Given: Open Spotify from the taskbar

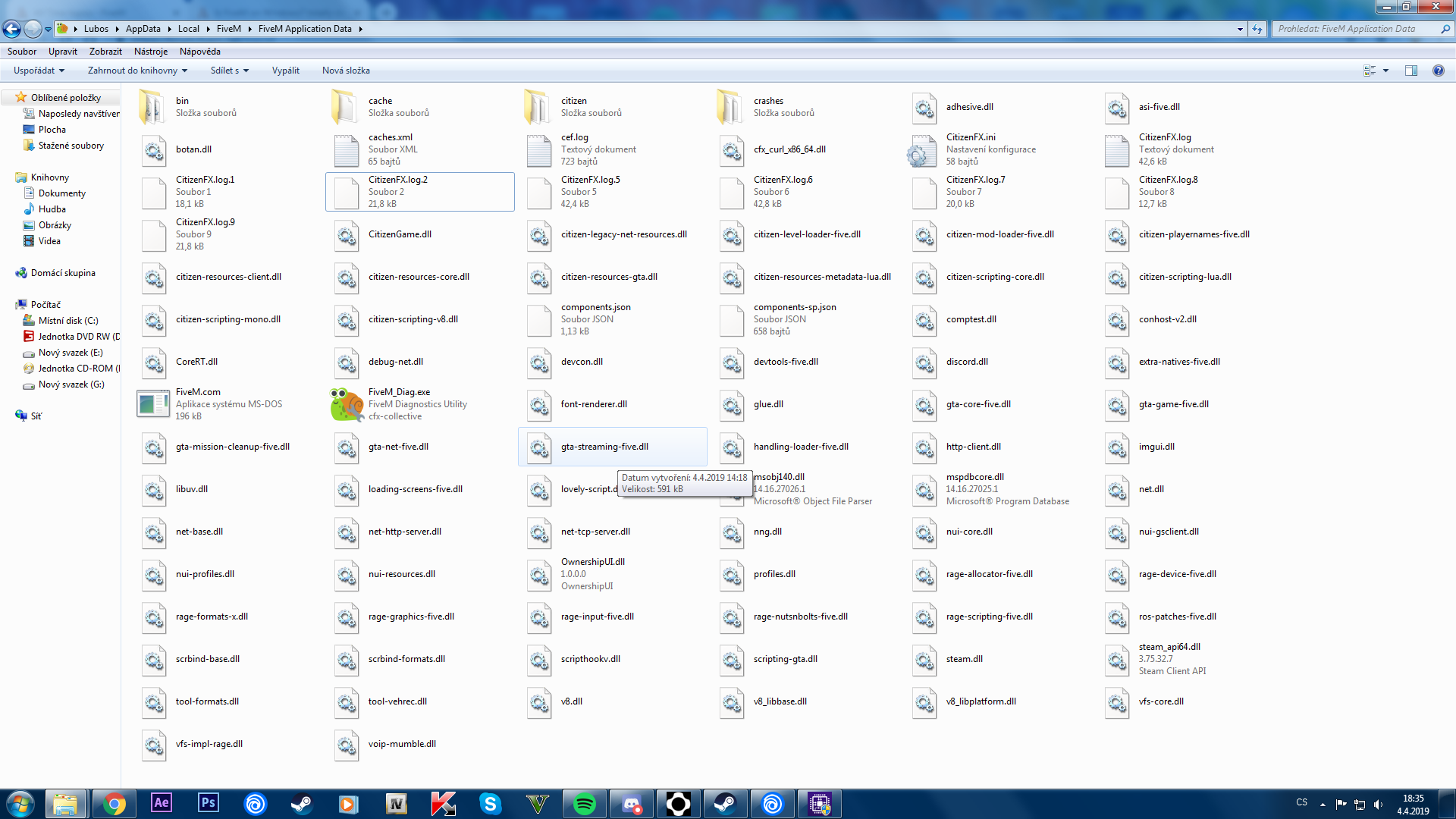Looking at the screenshot, I should (584, 804).
